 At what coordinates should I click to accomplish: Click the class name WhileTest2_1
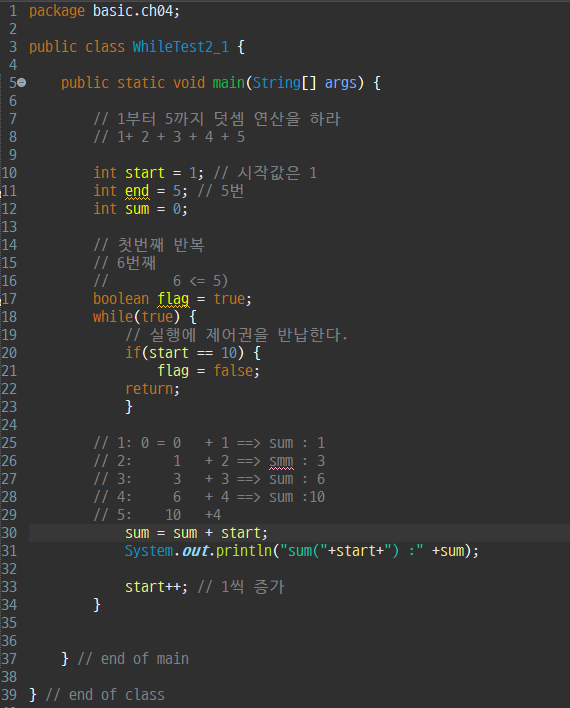click(x=181, y=47)
